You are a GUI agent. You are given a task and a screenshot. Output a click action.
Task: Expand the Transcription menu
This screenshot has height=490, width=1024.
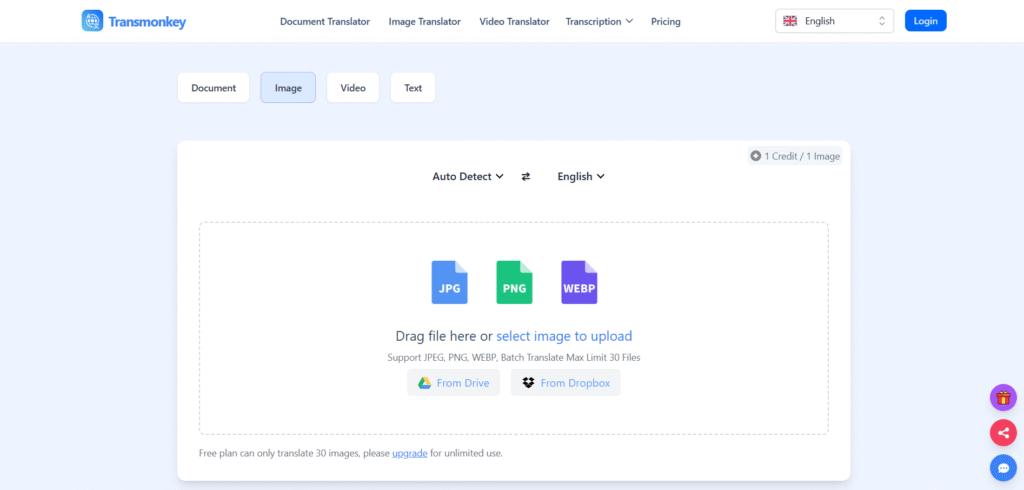[600, 22]
